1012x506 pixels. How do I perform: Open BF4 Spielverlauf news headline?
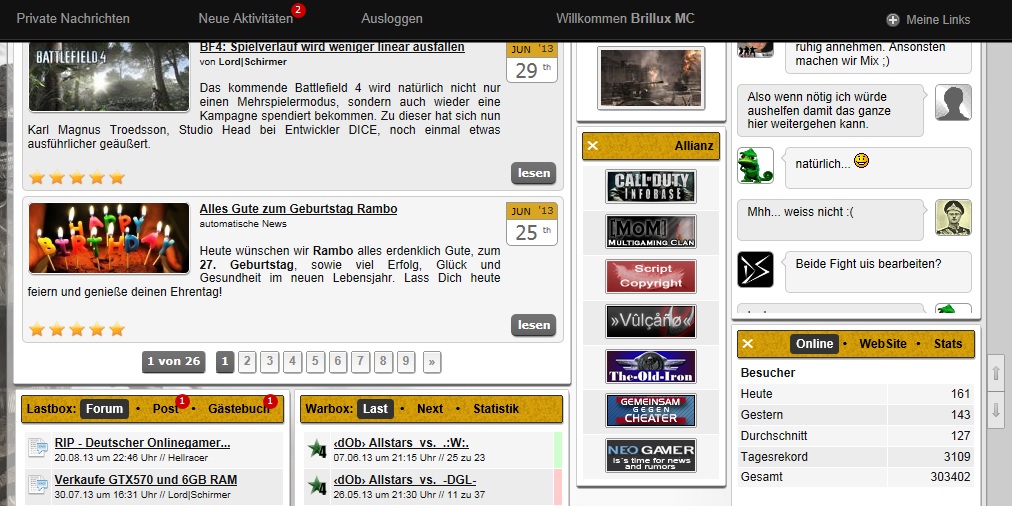point(332,47)
